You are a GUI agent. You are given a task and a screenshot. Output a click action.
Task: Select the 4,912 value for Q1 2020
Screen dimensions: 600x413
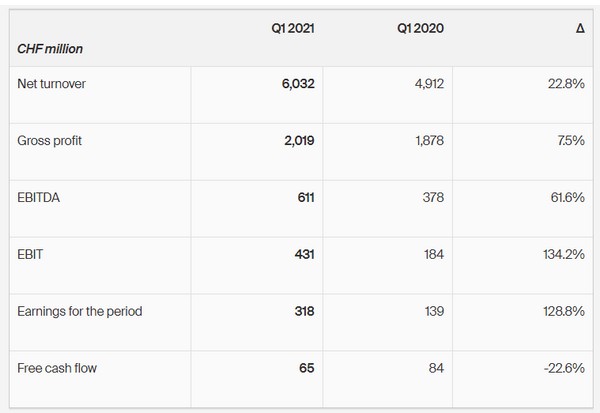tap(428, 84)
